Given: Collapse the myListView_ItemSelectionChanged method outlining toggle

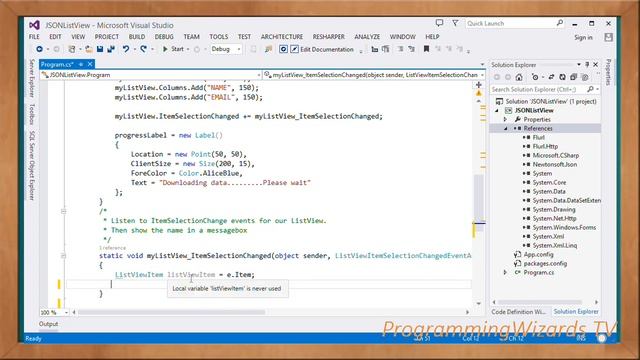Looking at the screenshot, I should 63,256.
